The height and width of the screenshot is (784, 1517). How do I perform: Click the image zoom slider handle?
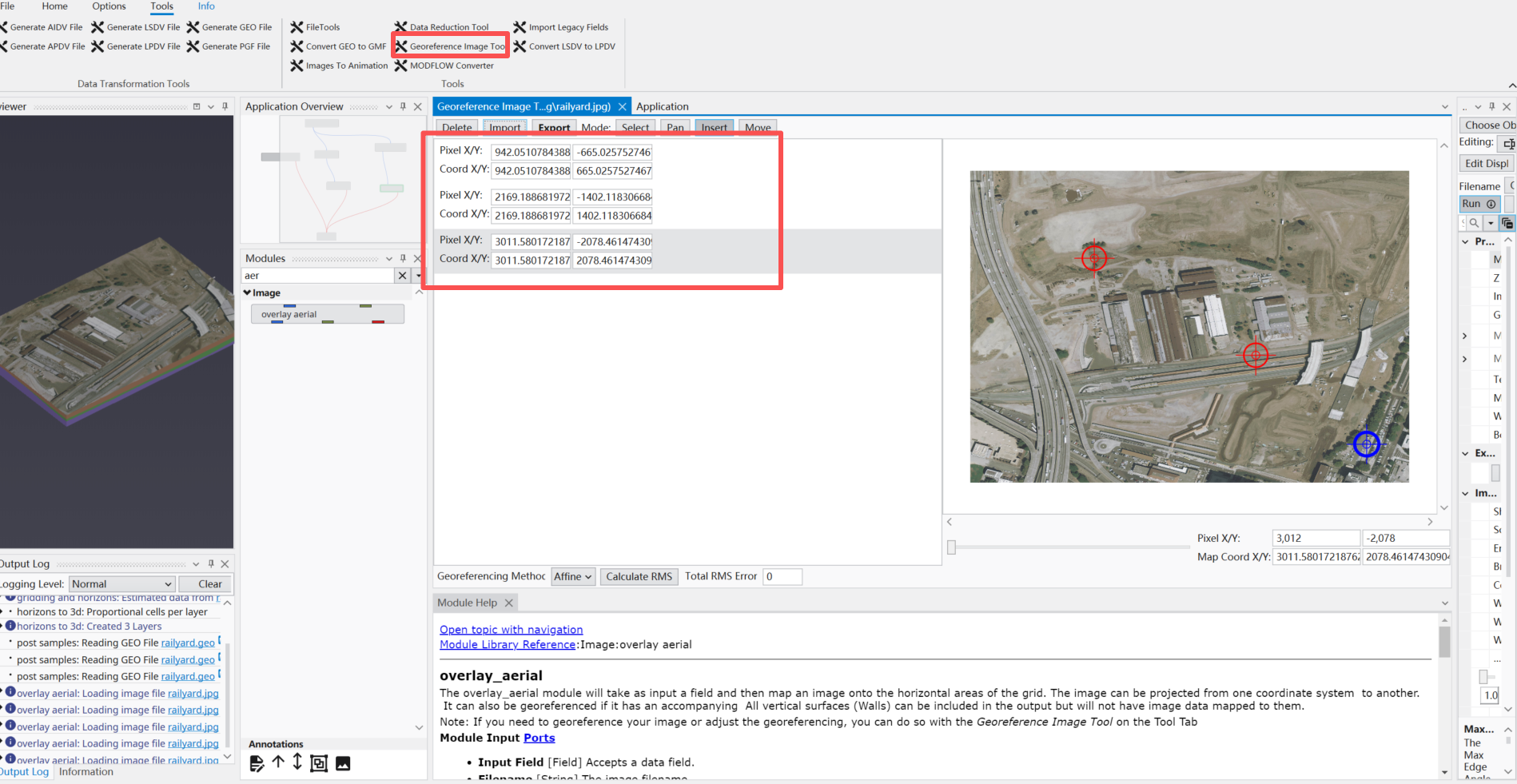point(951,547)
